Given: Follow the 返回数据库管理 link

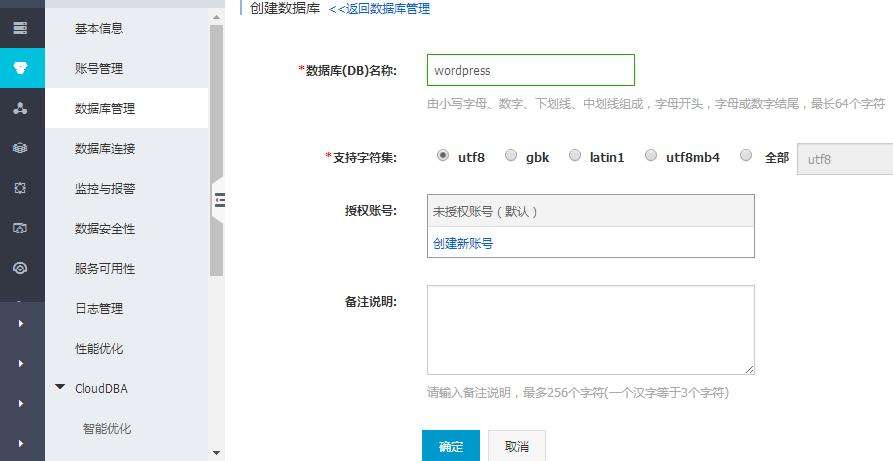Looking at the screenshot, I should [x=379, y=9].
